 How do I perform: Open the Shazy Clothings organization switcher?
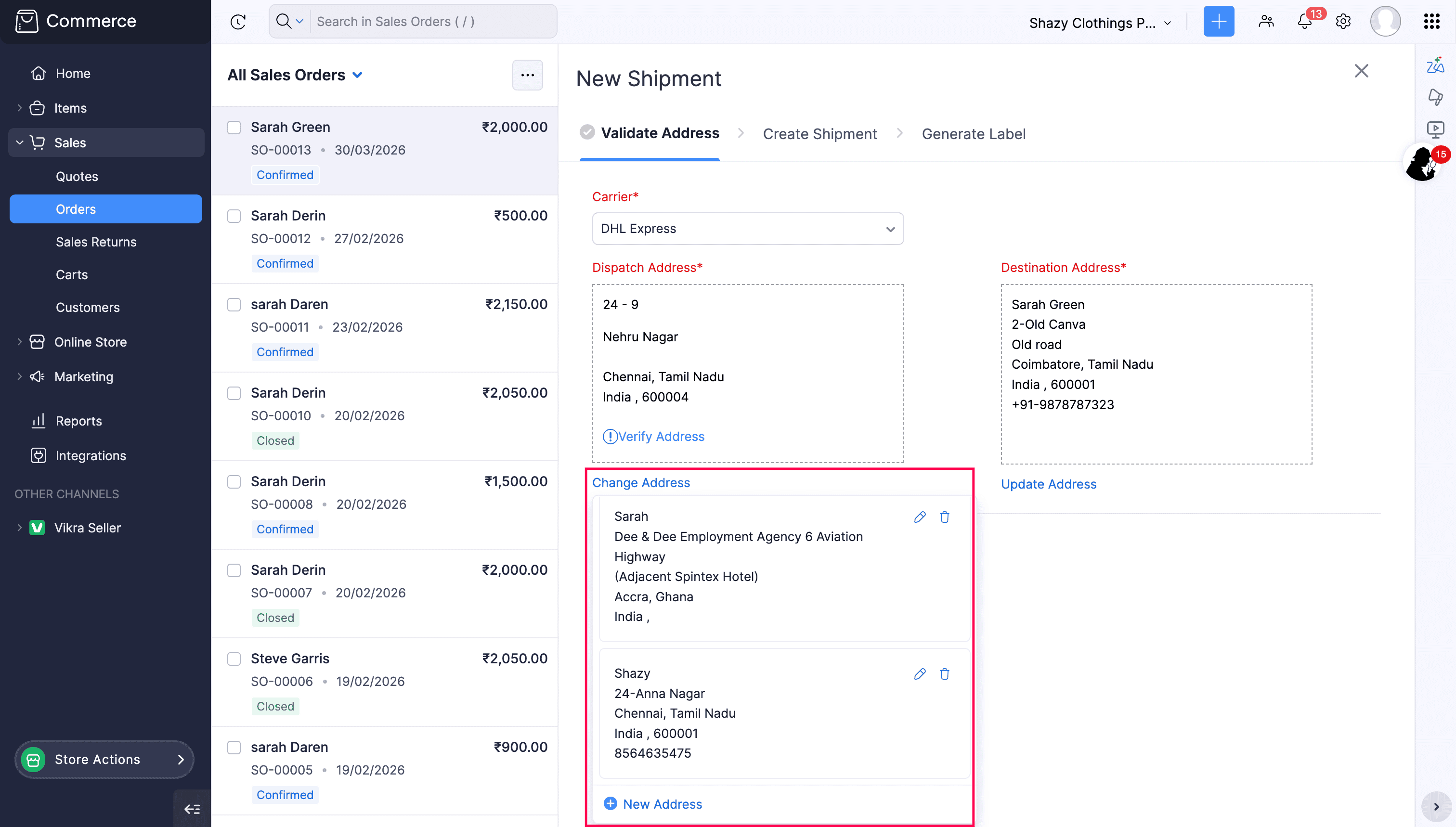1100,23
